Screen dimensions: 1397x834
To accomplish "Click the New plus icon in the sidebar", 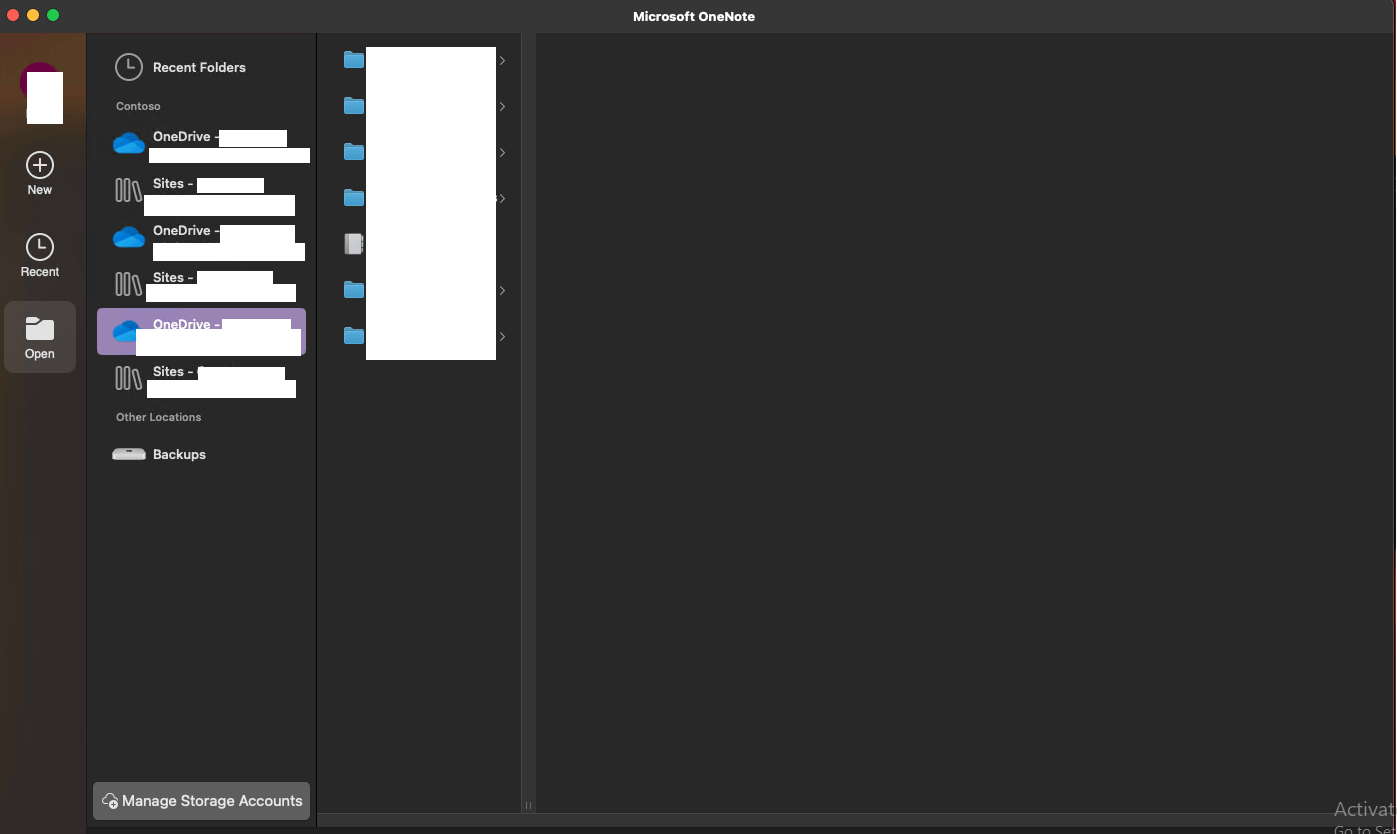I will (40, 165).
